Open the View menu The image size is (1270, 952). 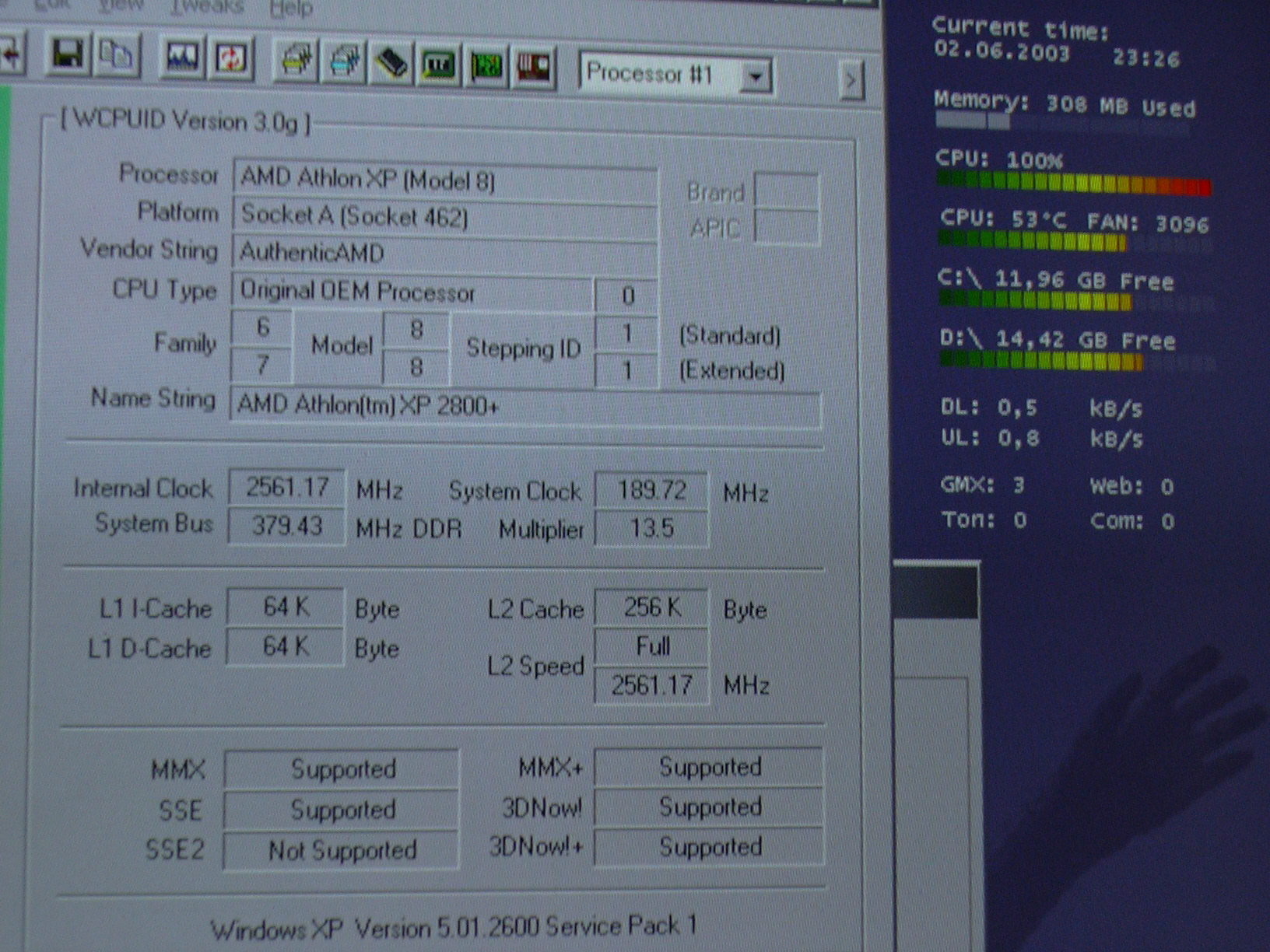[121, 5]
